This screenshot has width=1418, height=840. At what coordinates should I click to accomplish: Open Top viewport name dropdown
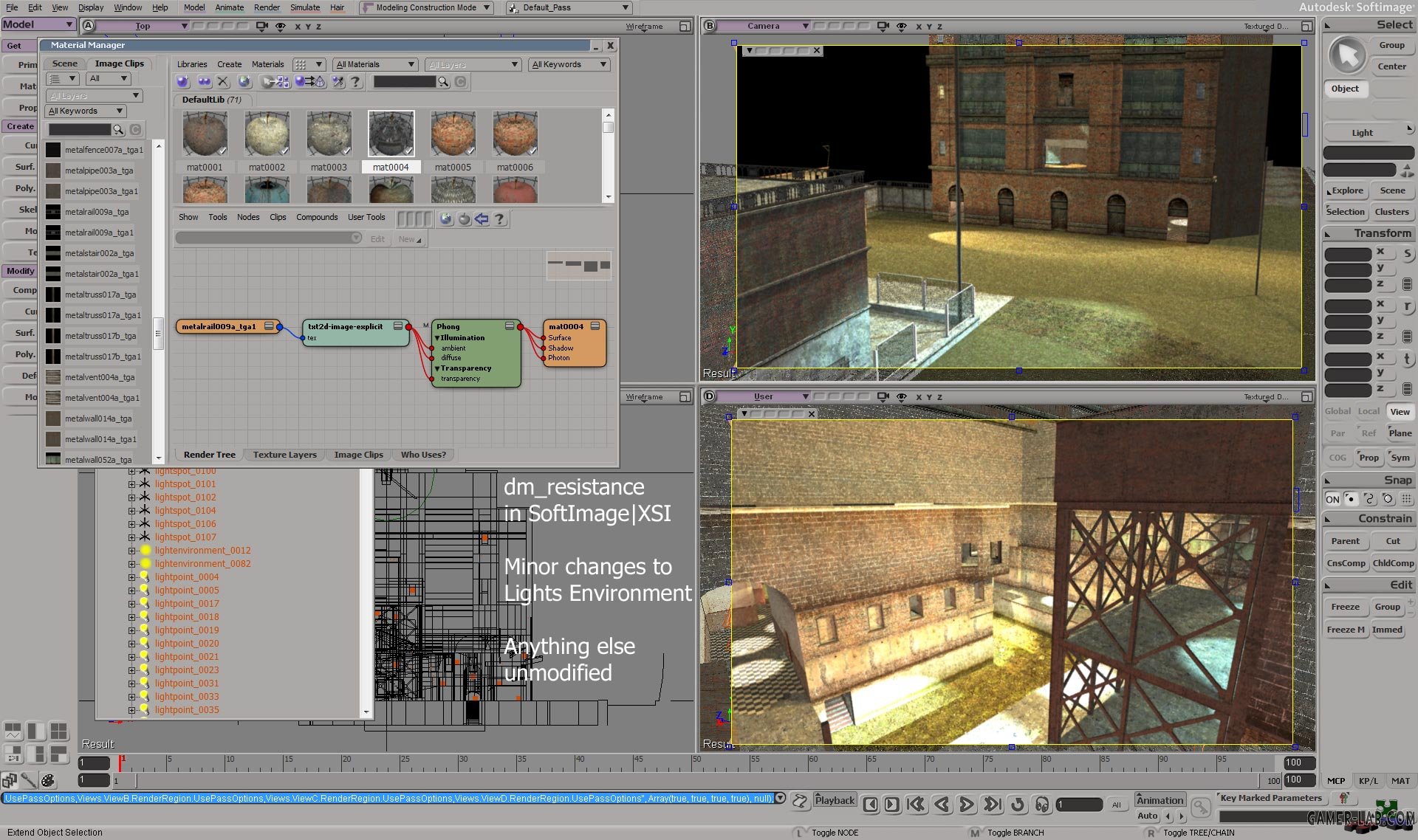coord(143,26)
